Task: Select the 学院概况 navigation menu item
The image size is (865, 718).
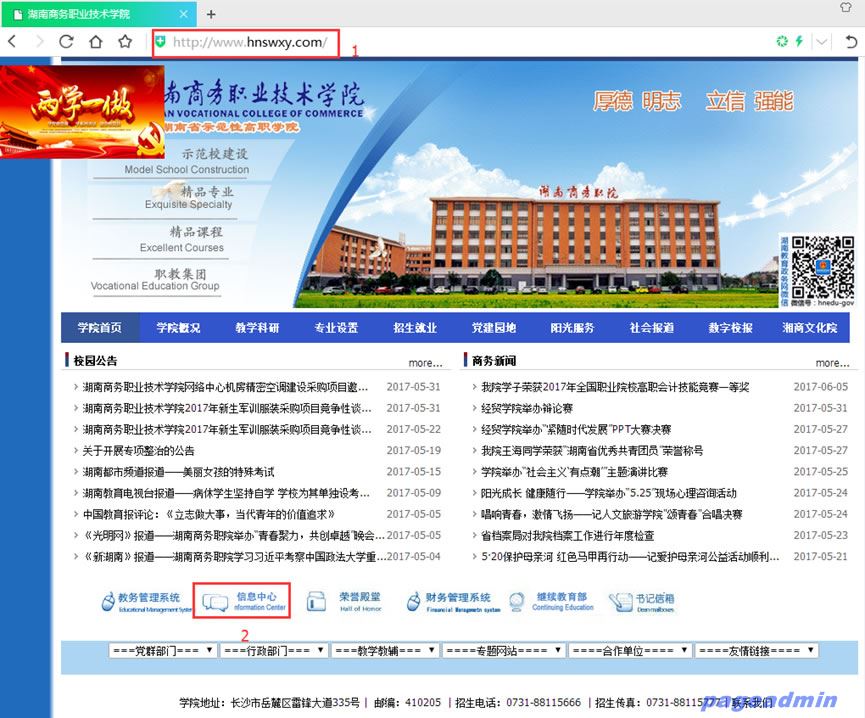Action: [x=178, y=328]
